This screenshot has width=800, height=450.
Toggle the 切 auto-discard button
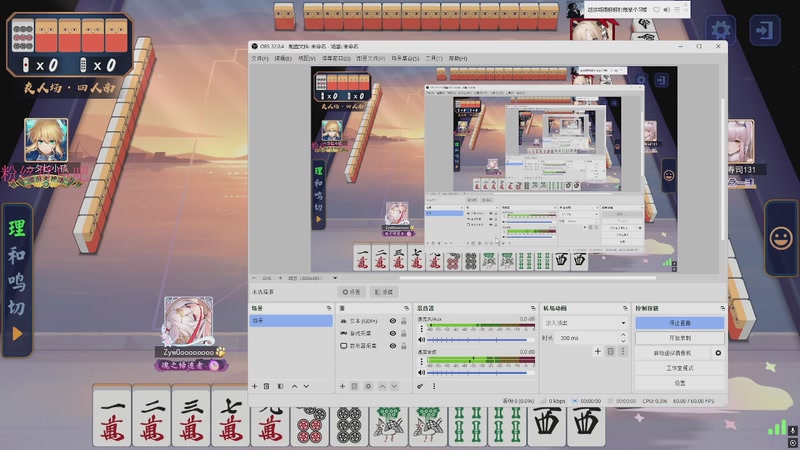coord(17,308)
